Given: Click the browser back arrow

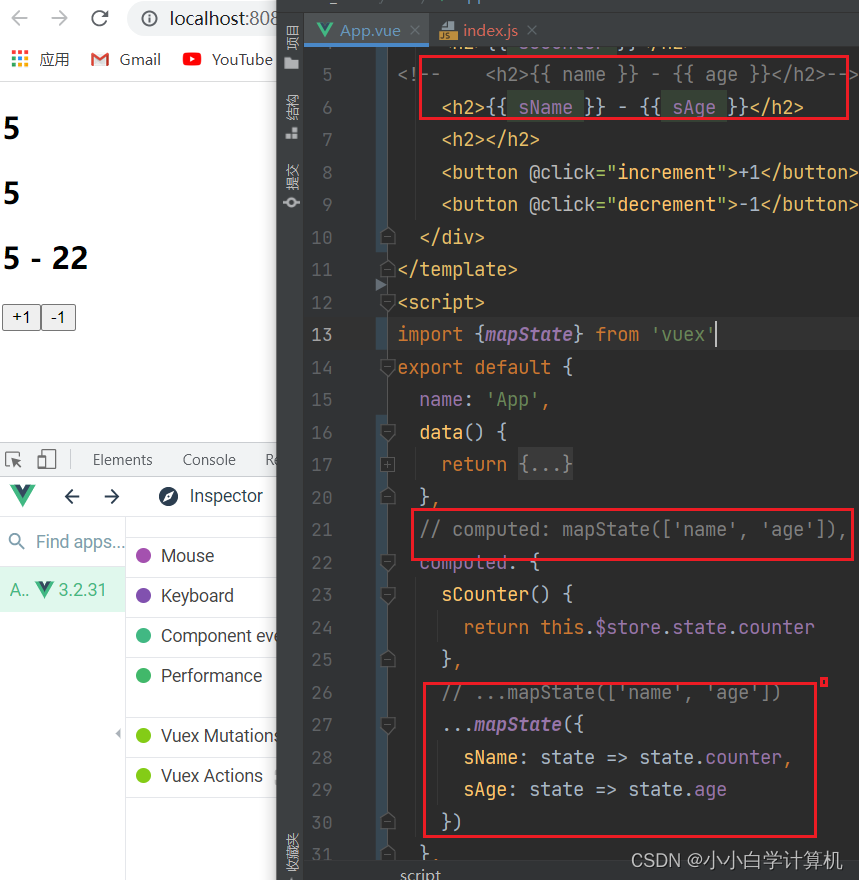Looking at the screenshot, I should pos(20,19).
